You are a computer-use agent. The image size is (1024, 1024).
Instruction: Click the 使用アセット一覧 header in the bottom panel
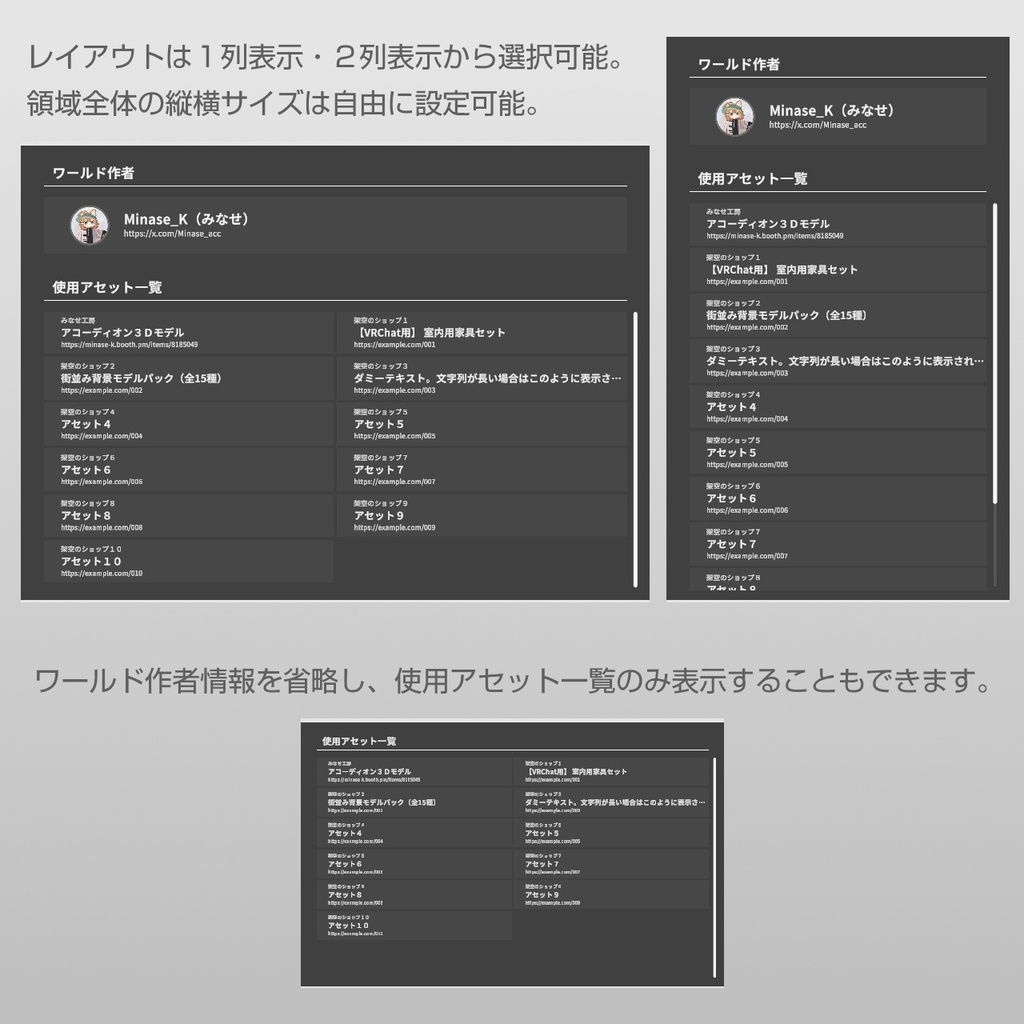[357, 739]
